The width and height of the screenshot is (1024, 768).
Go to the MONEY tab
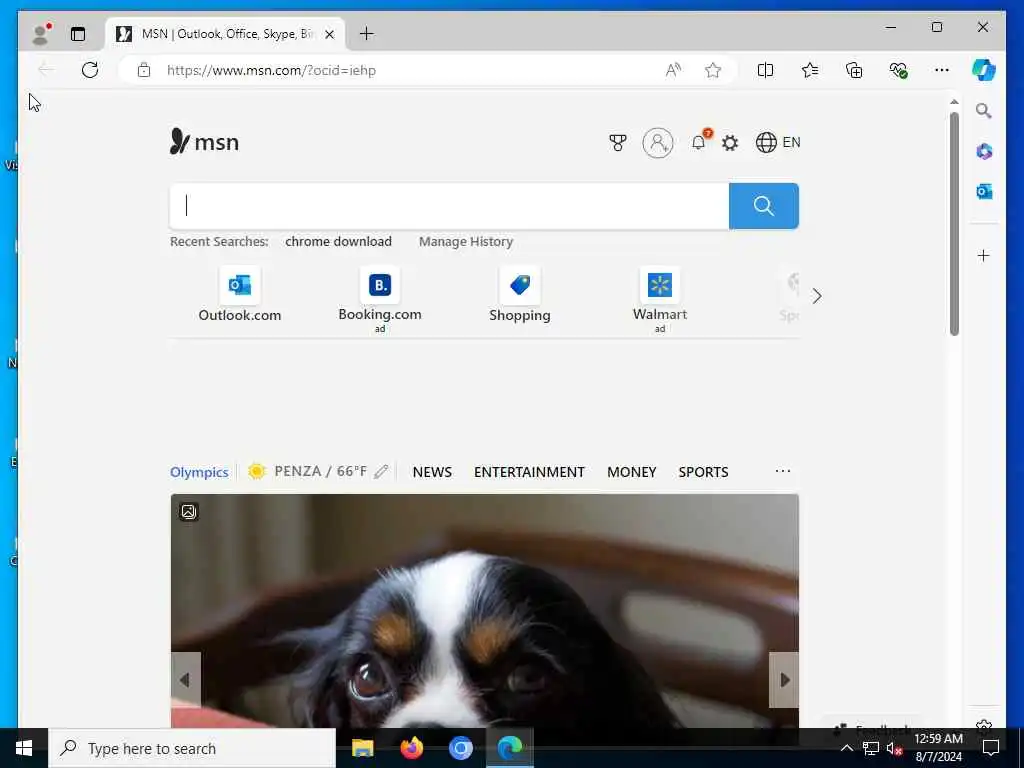(x=632, y=472)
